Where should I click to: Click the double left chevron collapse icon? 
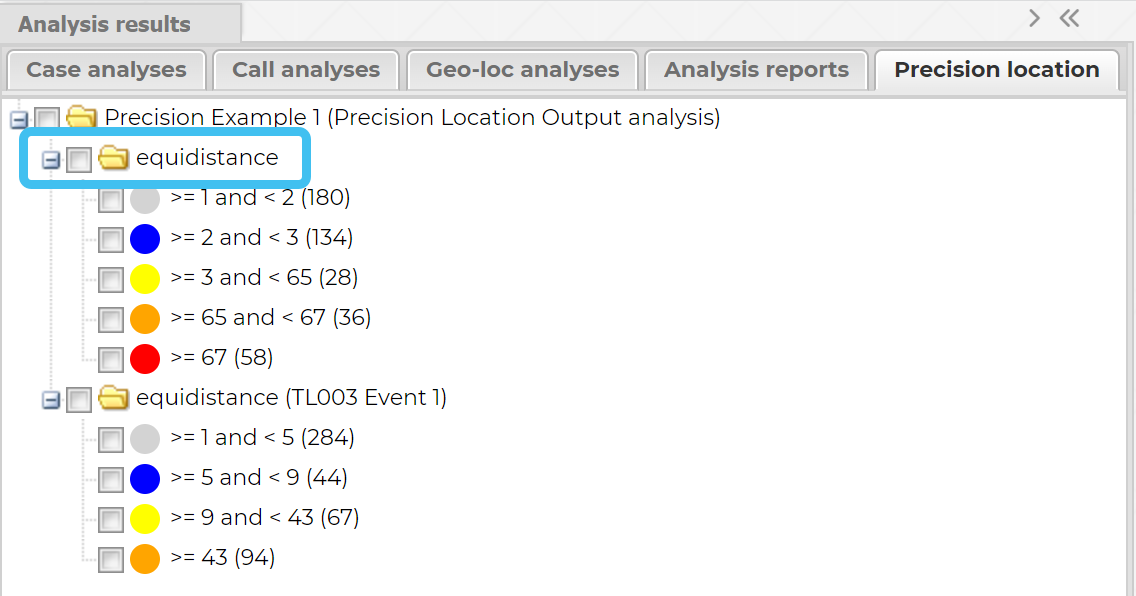[x=1069, y=18]
